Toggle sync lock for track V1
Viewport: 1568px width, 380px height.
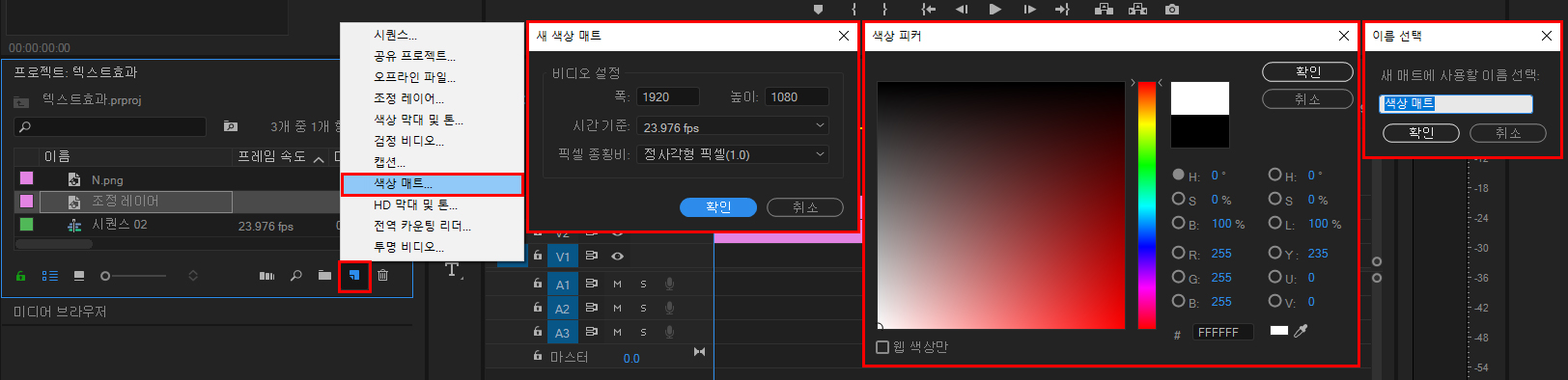click(x=591, y=256)
